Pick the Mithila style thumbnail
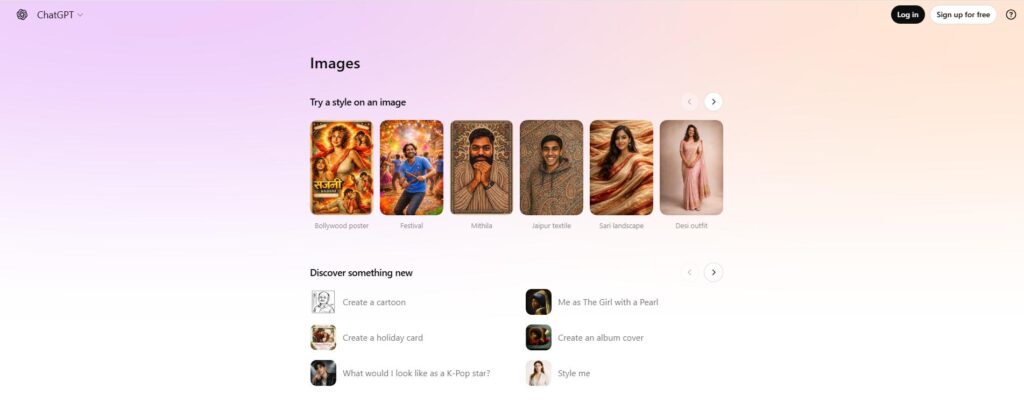The image size is (1024, 409). [481, 167]
